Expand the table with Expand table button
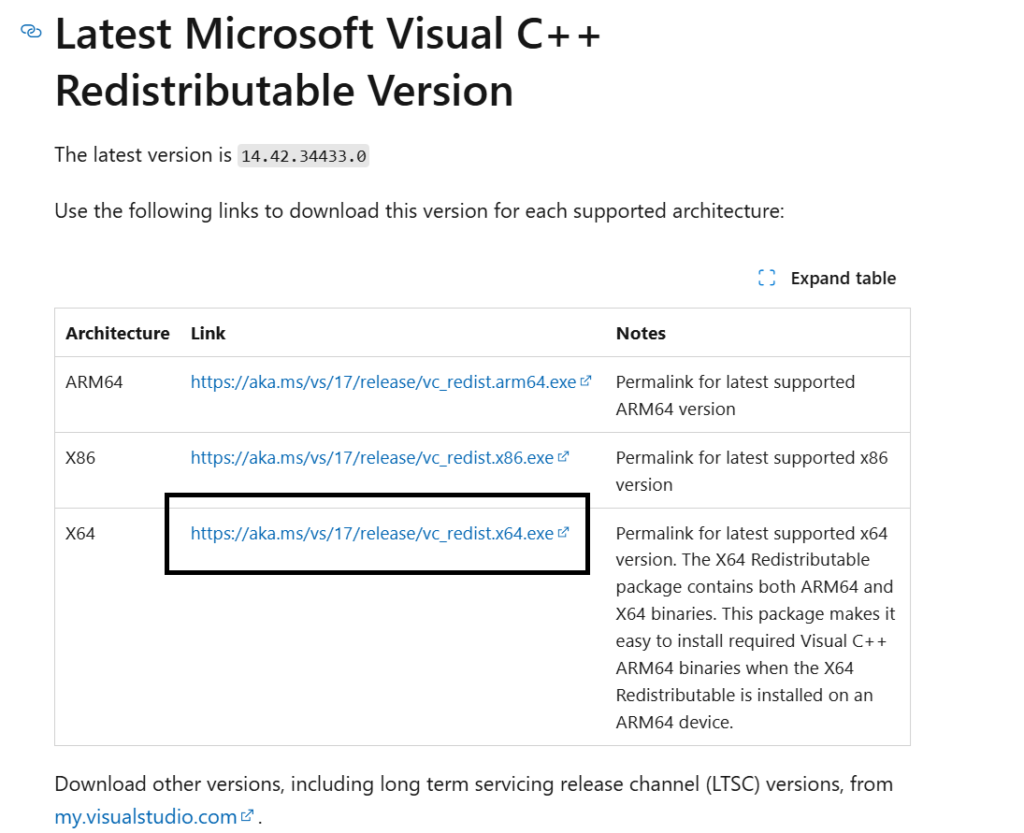This screenshot has width=1024, height=833. [x=827, y=278]
